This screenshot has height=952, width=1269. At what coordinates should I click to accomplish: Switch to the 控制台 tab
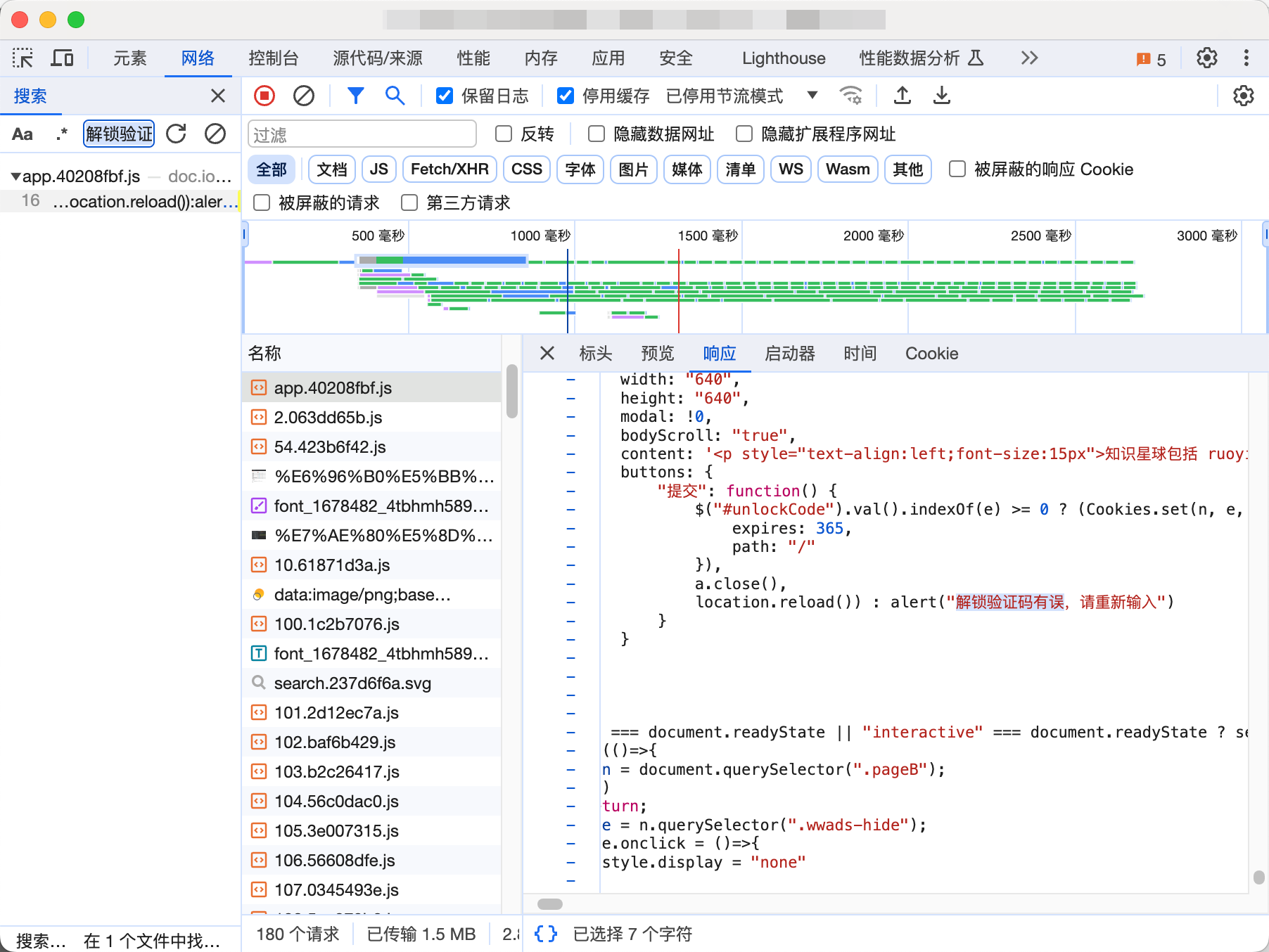[274, 58]
